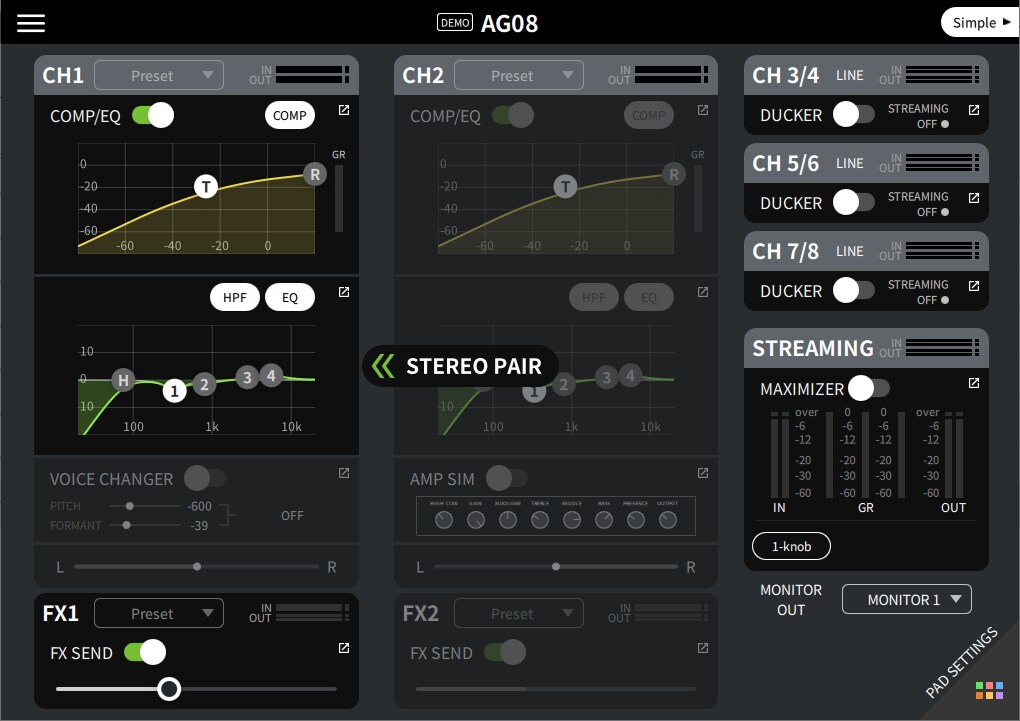Turn on the MAXIMIZER toggle

[868, 388]
